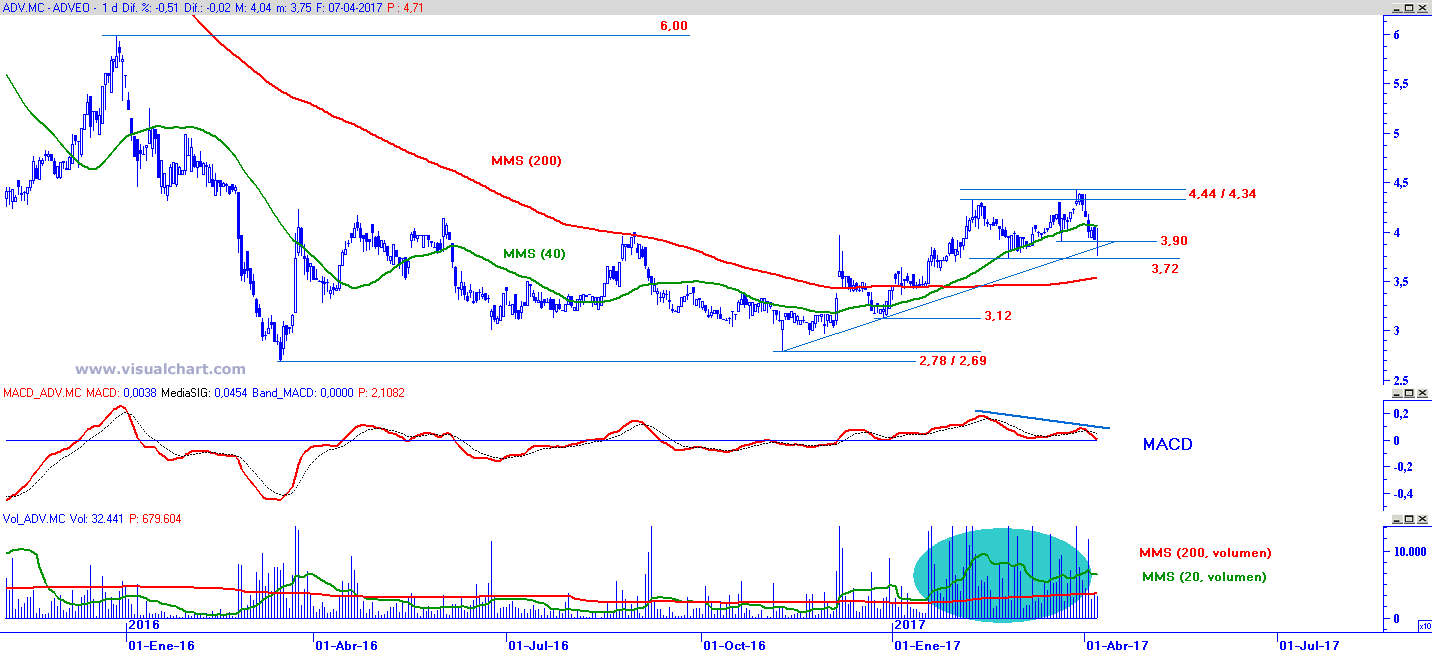Select the blue descending trendline over MACD
The height and width of the screenshot is (652, 1432).
(1041, 418)
